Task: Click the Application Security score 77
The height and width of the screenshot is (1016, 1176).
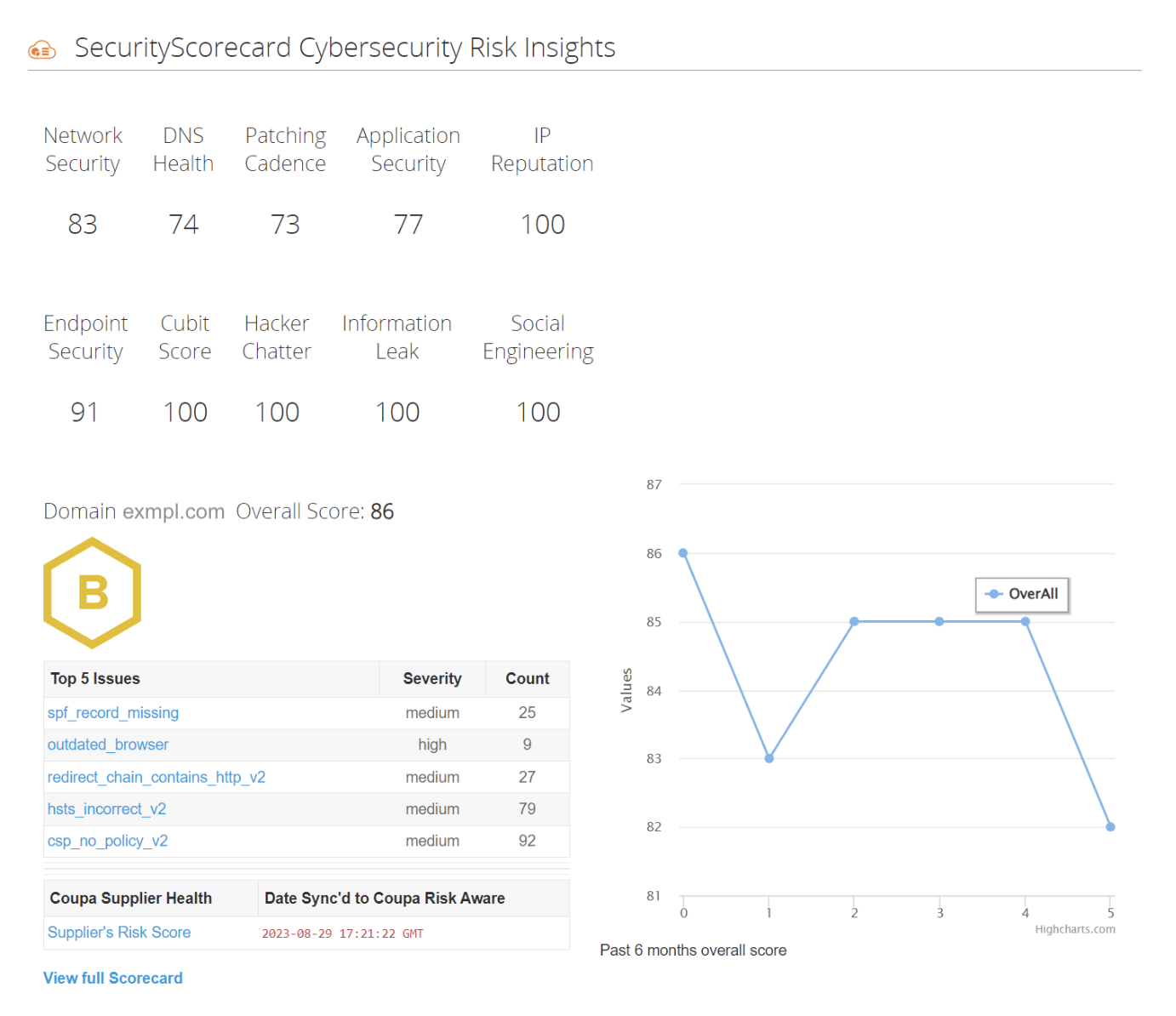Action: click(x=408, y=225)
